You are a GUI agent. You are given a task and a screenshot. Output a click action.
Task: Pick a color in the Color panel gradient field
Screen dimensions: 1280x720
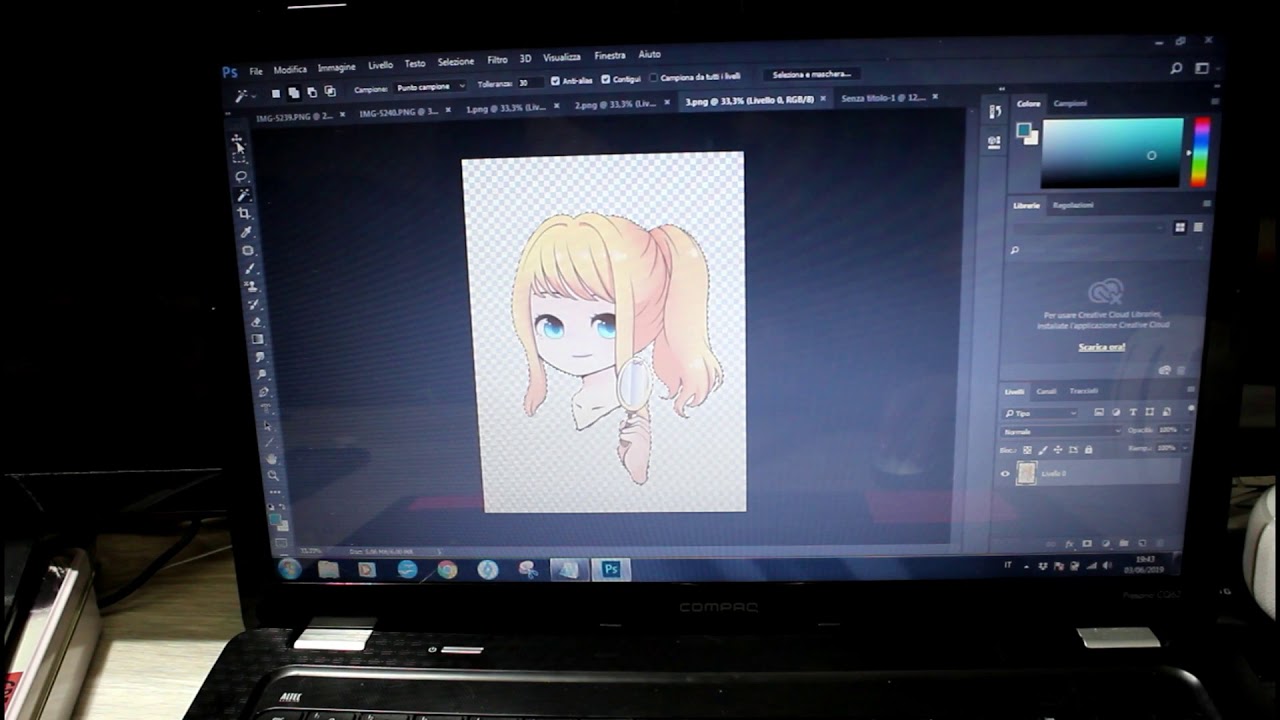tap(1111, 153)
